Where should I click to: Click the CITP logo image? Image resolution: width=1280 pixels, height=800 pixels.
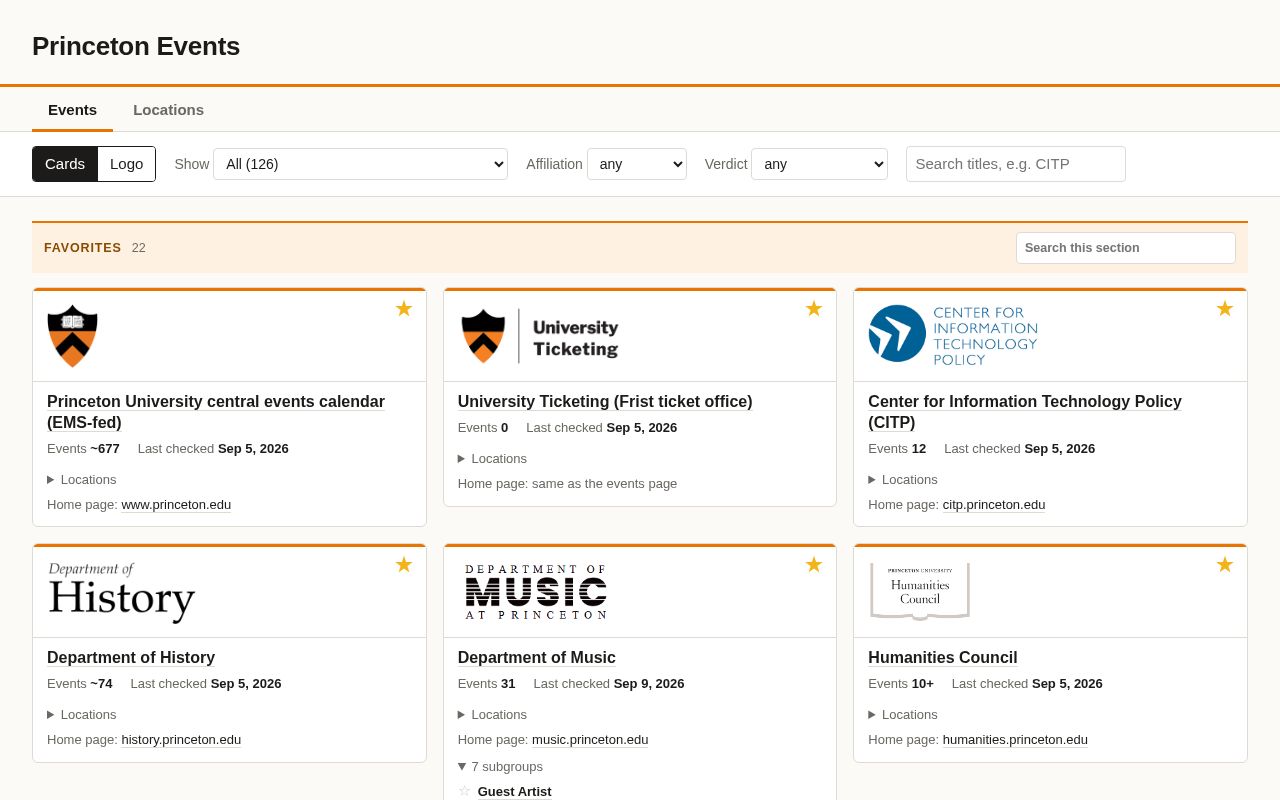[x=953, y=334]
